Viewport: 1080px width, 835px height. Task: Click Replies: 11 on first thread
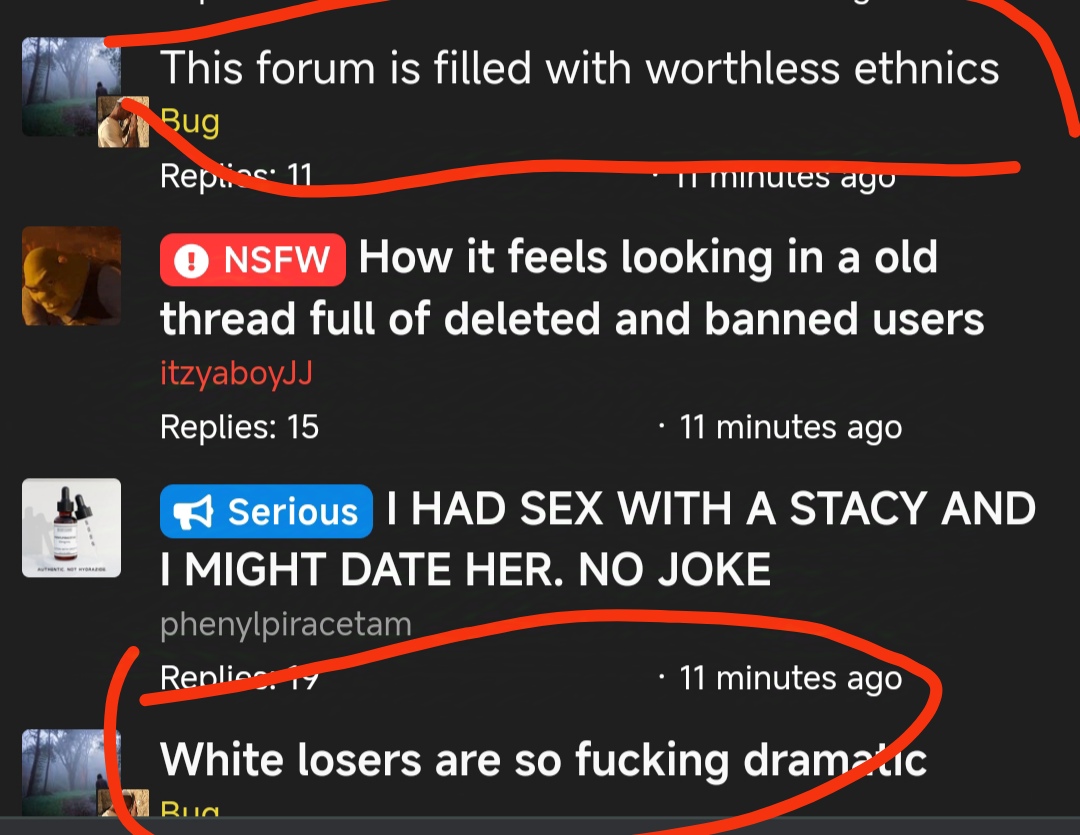pyautogui.click(x=236, y=176)
